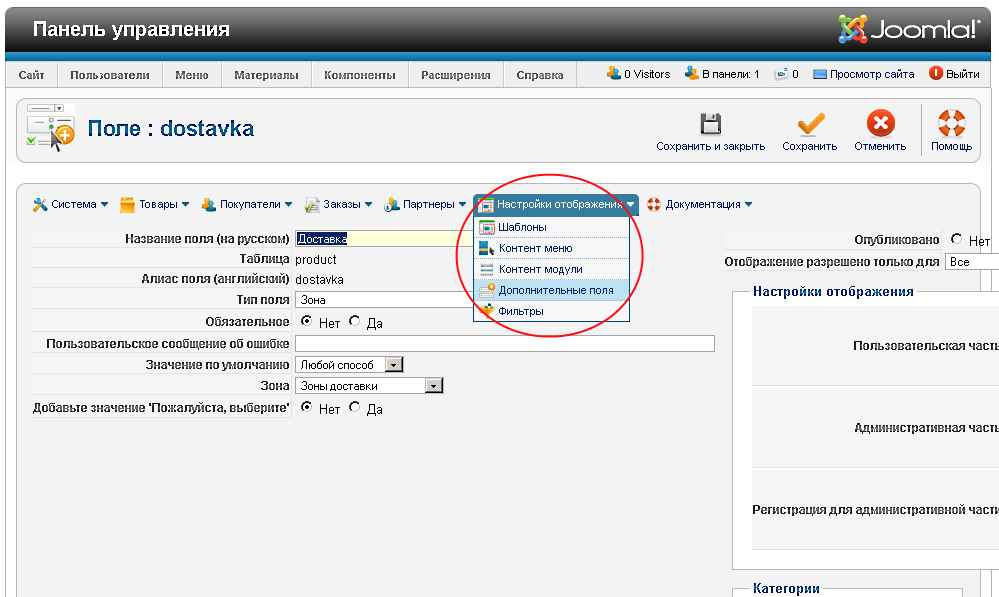This screenshot has height=597, width=999.
Task: Click the Joomla logo
Action: click(x=909, y=29)
